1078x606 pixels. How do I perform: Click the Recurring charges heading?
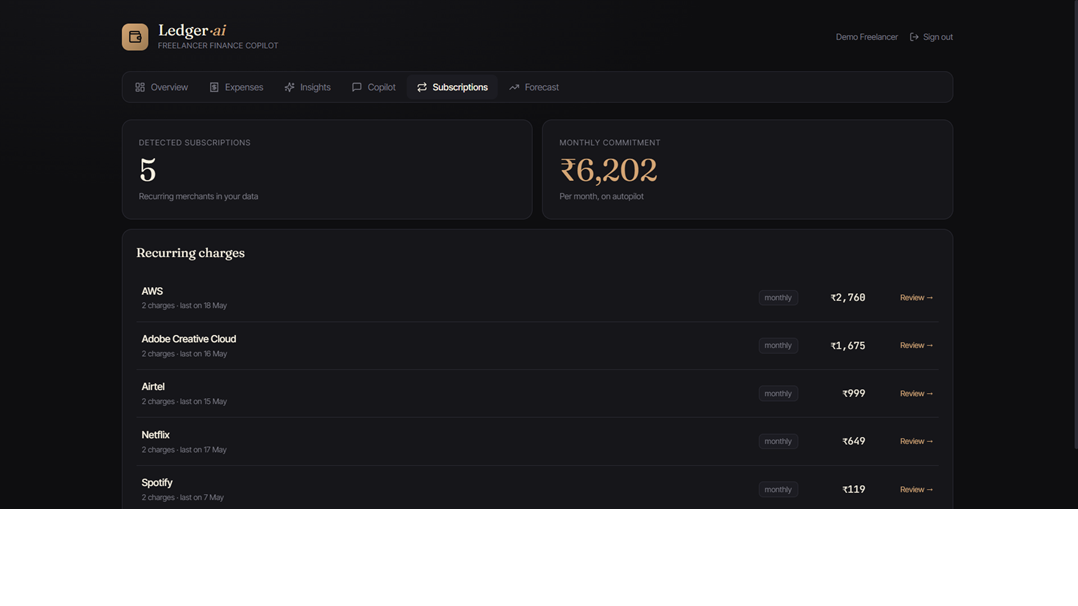190,252
